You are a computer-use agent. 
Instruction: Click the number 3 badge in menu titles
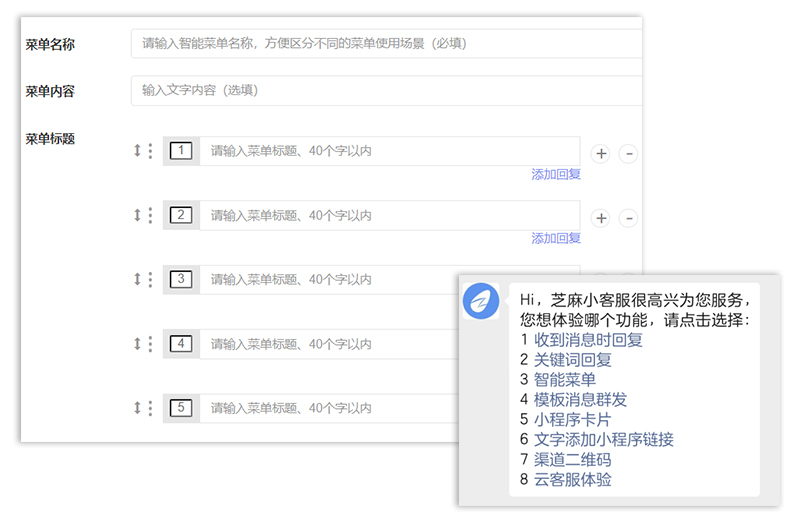tap(181, 279)
